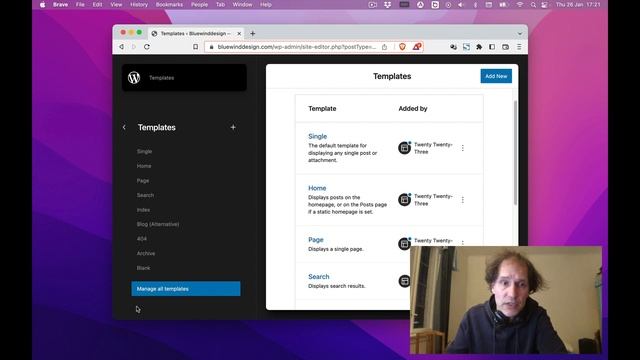Click the date and time in menu bar
640x360 pixels.
pyautogui.click(x=578, y=5)
